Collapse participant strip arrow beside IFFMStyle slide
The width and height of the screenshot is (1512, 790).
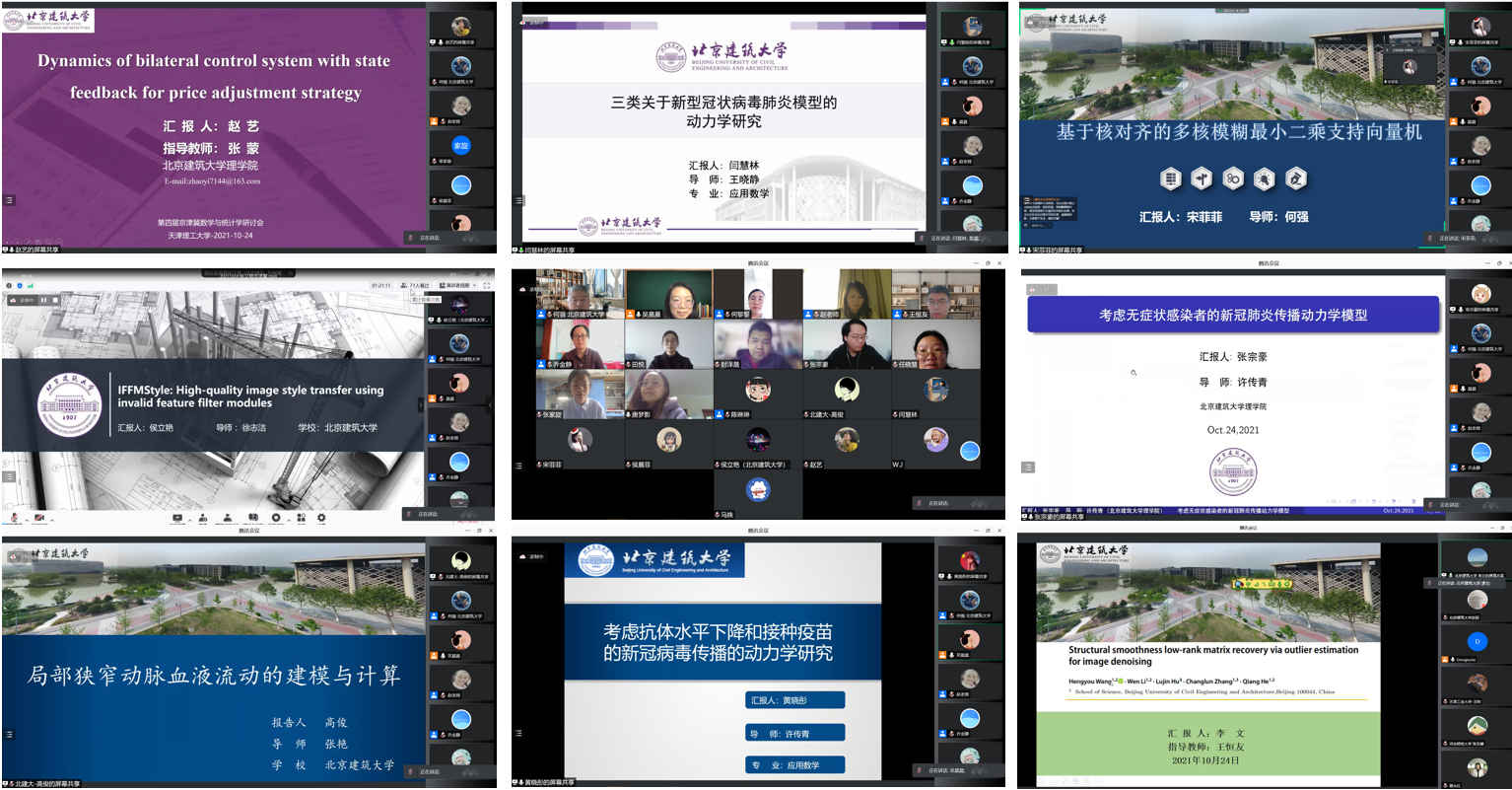tap(421, 404)
